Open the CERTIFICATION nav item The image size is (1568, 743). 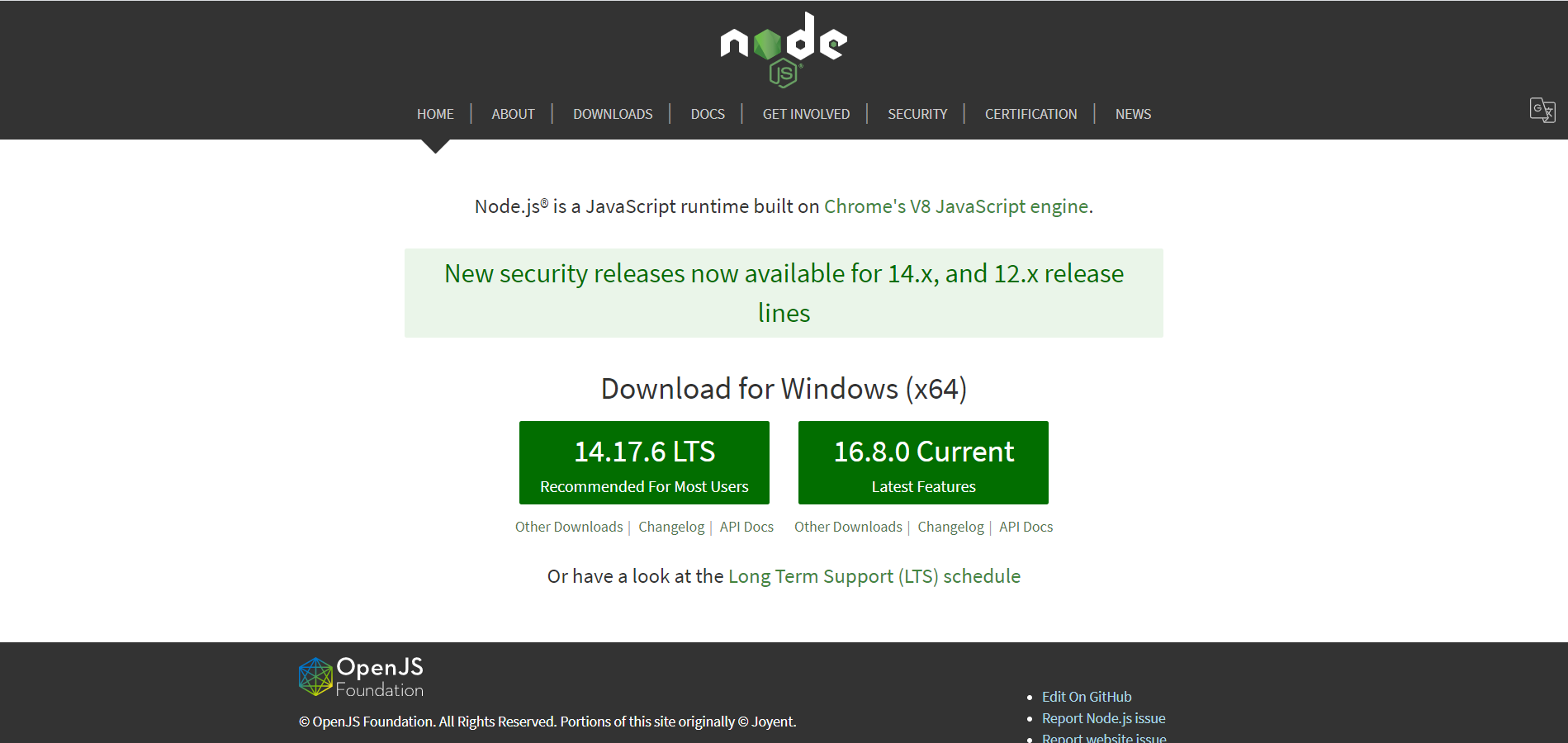pyautogui.click(x=1030, y=114)
